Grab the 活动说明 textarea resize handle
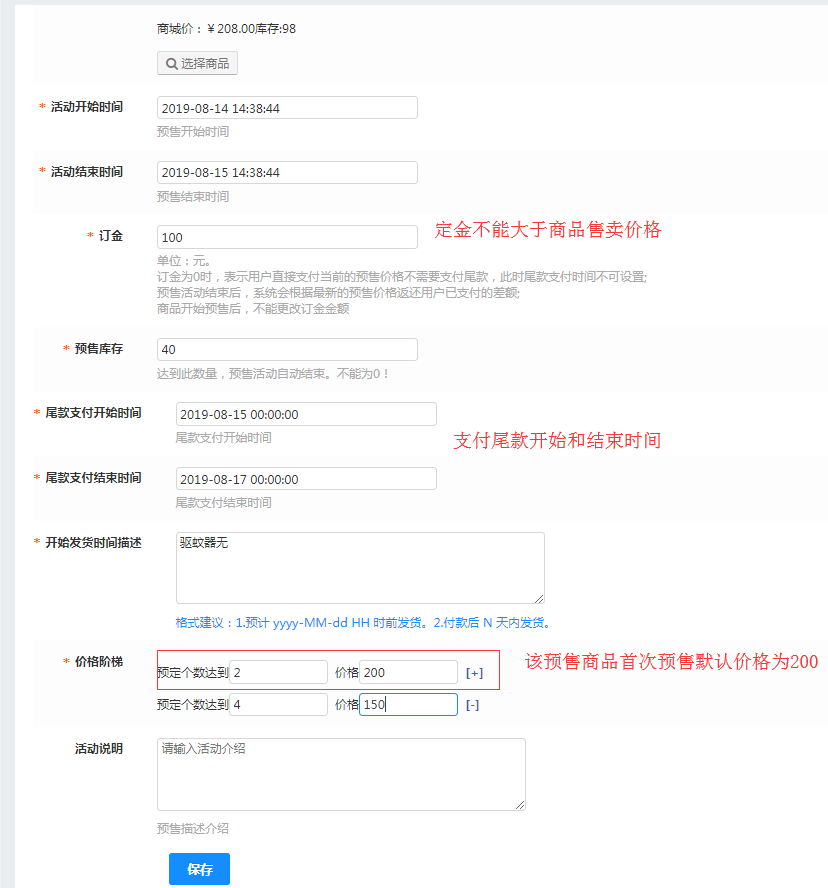This screenshot has width=828, height=888. [x=520, y=804]
